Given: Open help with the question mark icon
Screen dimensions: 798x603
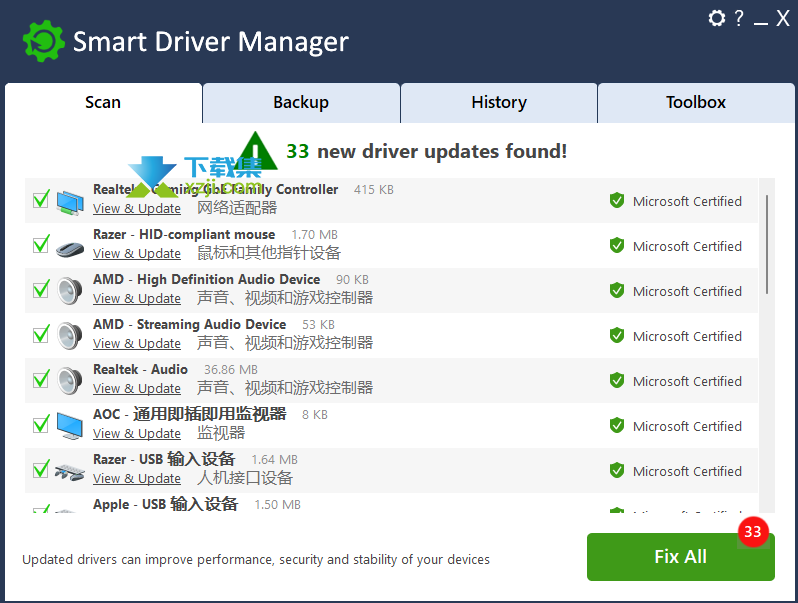Looking at the screenshot, I should point(739,18).
